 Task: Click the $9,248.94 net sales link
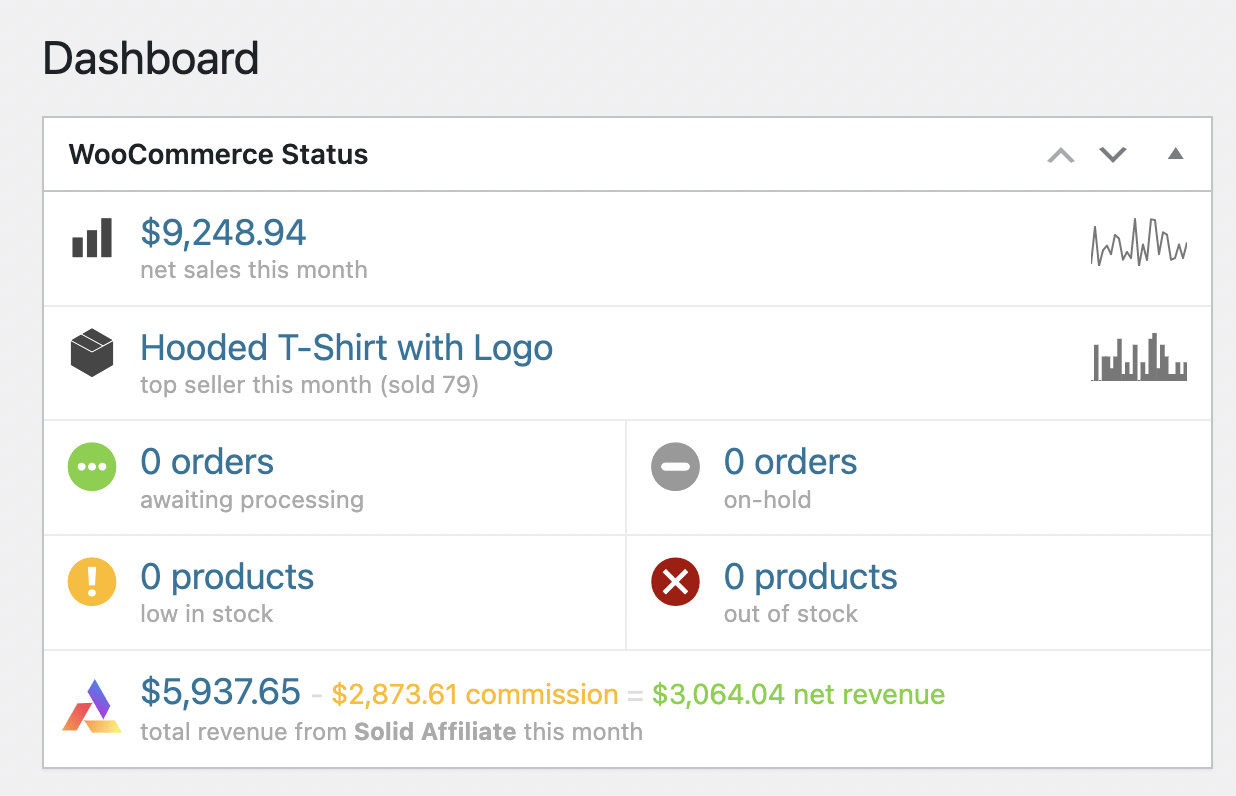pos(223,231)
